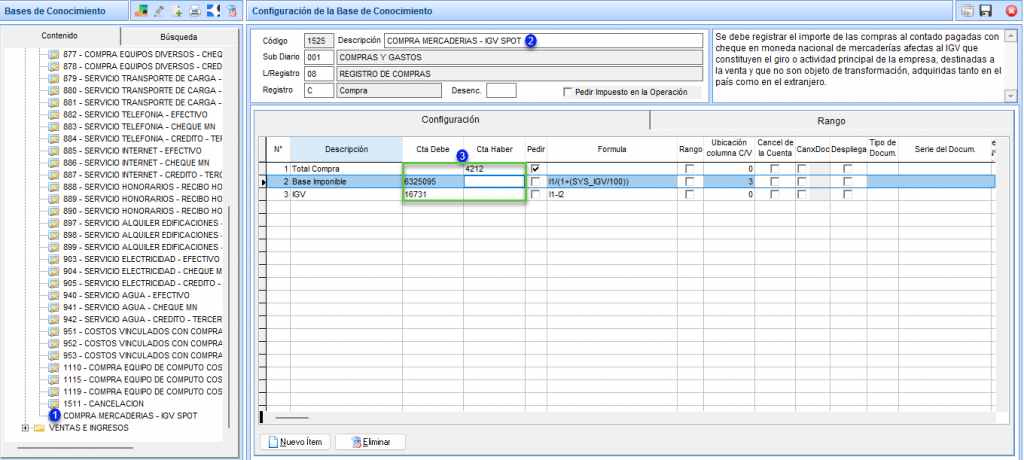Click the Cta Debe cell 16731
This screenshot has height=460, width=1024.
pos(433,195)
